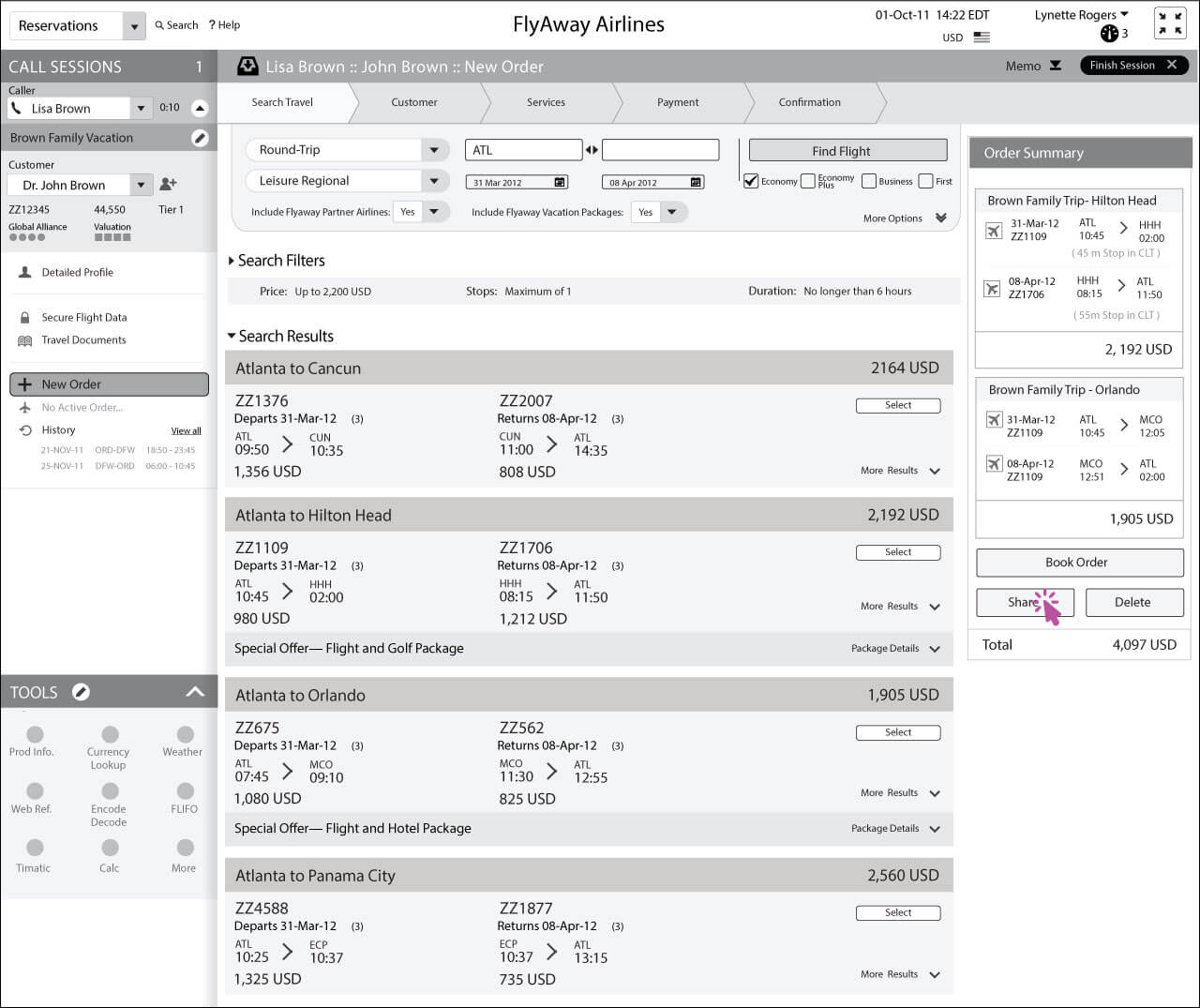Open the Weather tool
The height and width of the screenshot is (1008, 1200).
(x=185, y=736)
